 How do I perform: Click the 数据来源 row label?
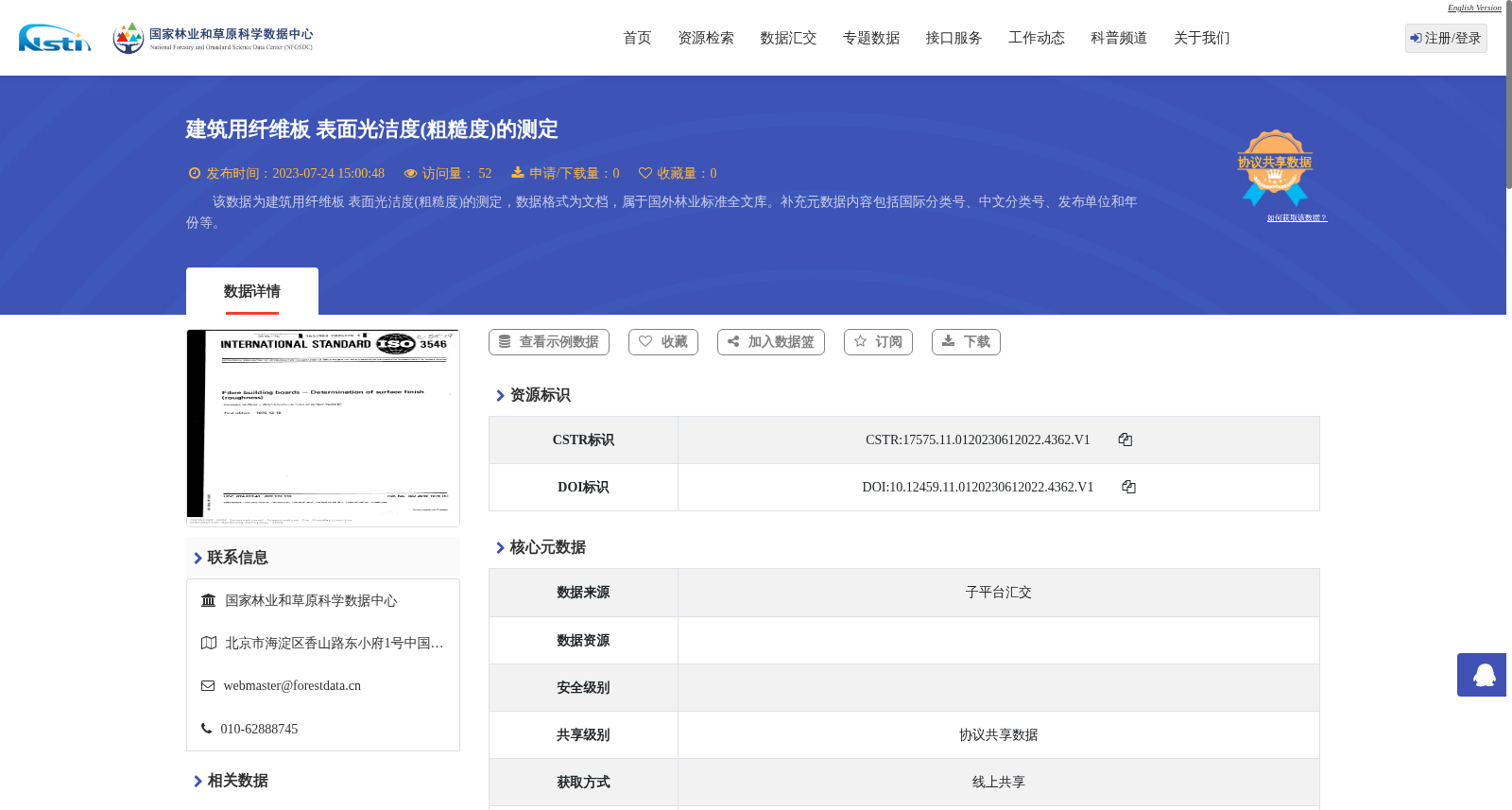(x=583, y=593)
